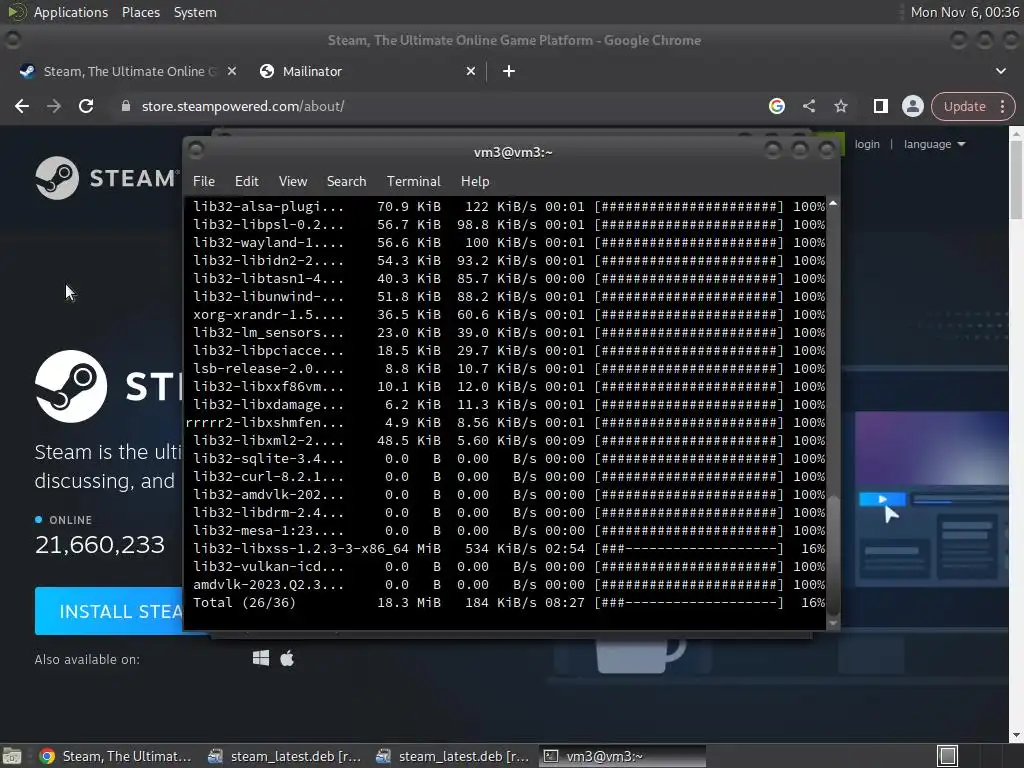
Task: Click show desktop icon in taskbar
Action: click(12, 756)
